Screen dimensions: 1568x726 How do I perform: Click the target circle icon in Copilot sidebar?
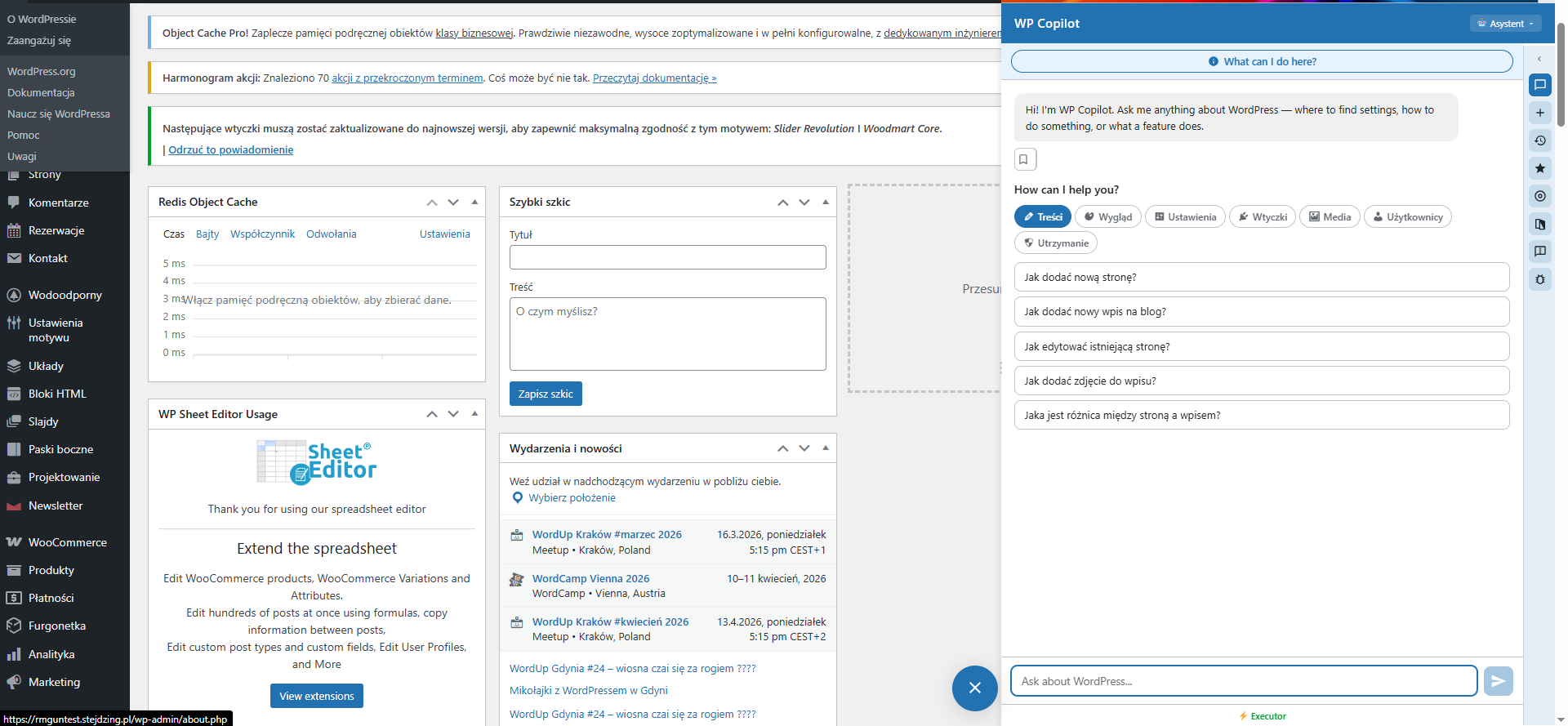tap(1539, 196)
